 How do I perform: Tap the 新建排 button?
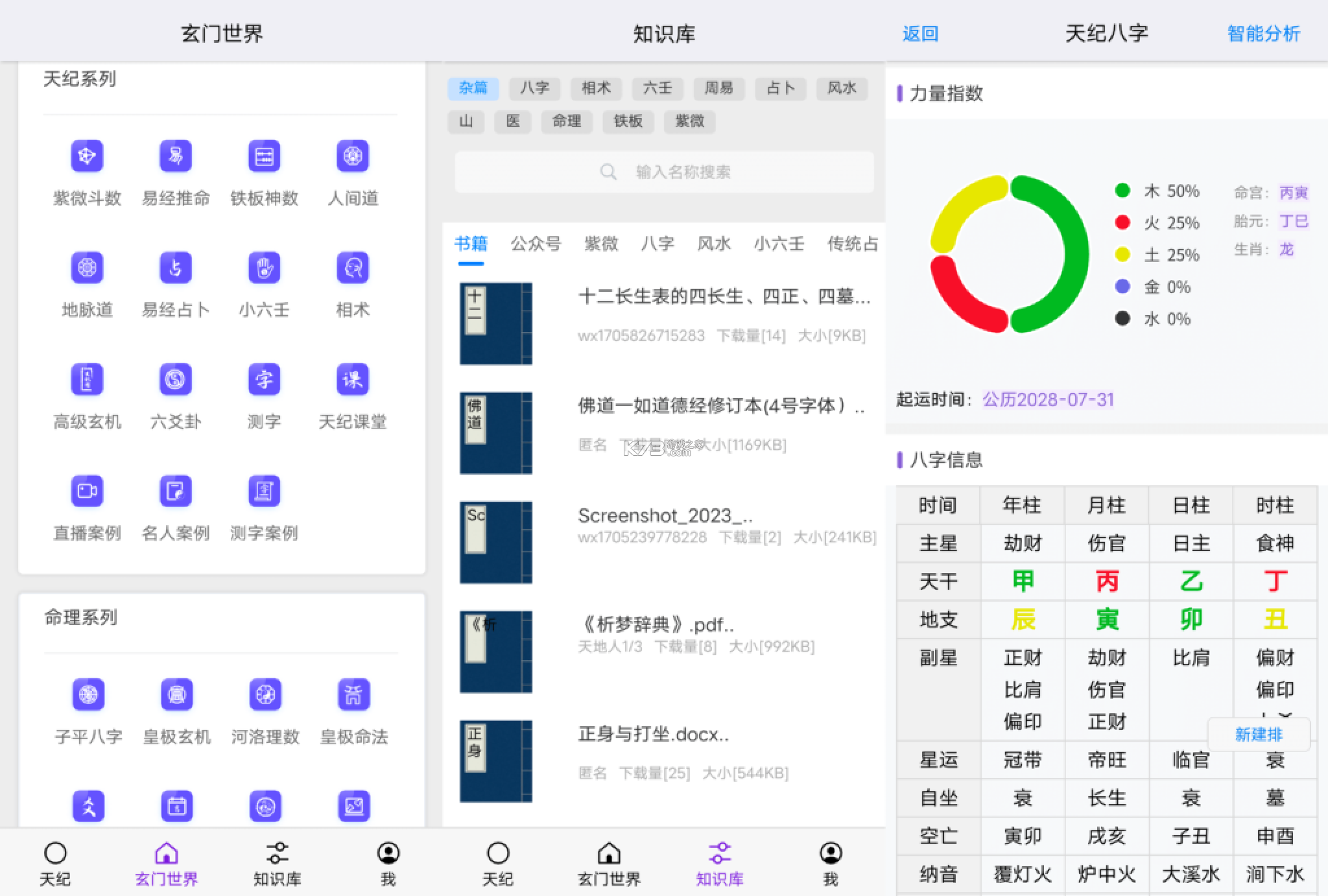pyautogui.click(x=1259, y=735)
